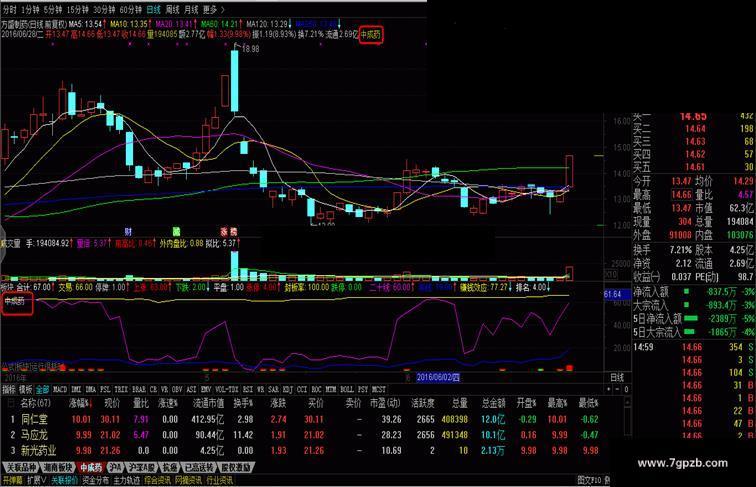This screenshot has width=756, height=487.
Task: Apply the WR indicator
Action: point(260,390)
